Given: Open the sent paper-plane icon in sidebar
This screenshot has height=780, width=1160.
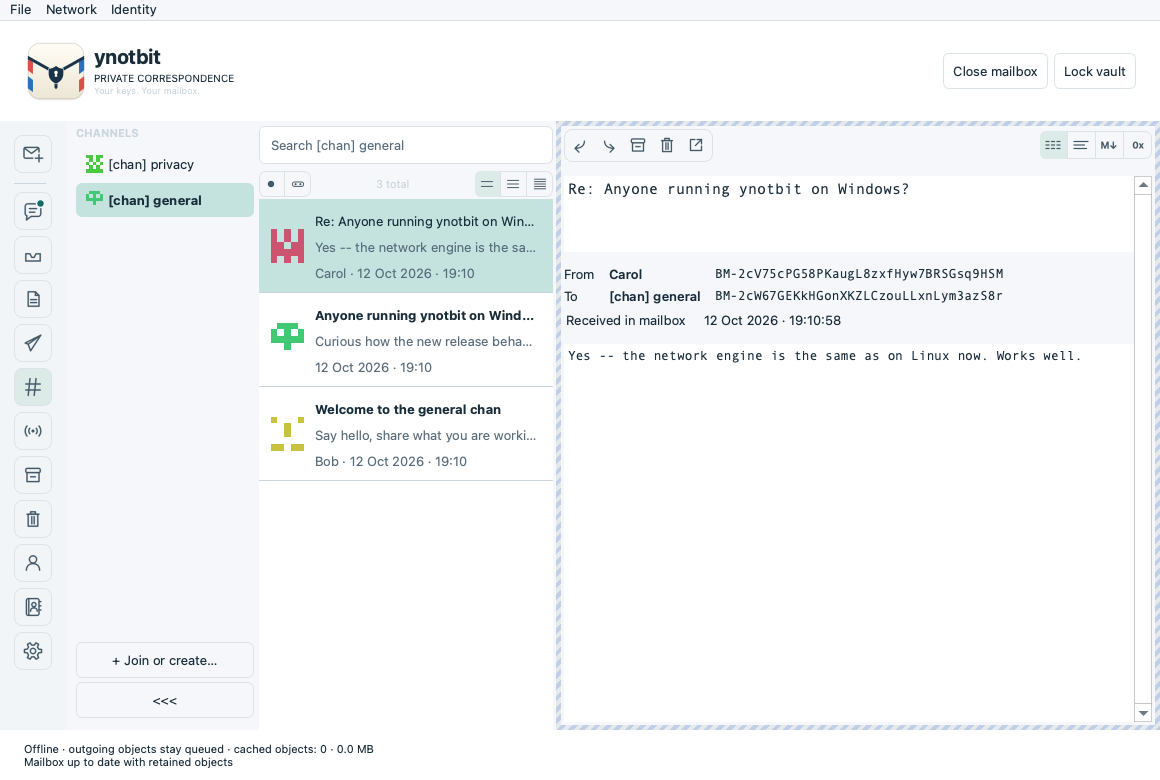Looking at the screenshot, I should pos(33,343).
